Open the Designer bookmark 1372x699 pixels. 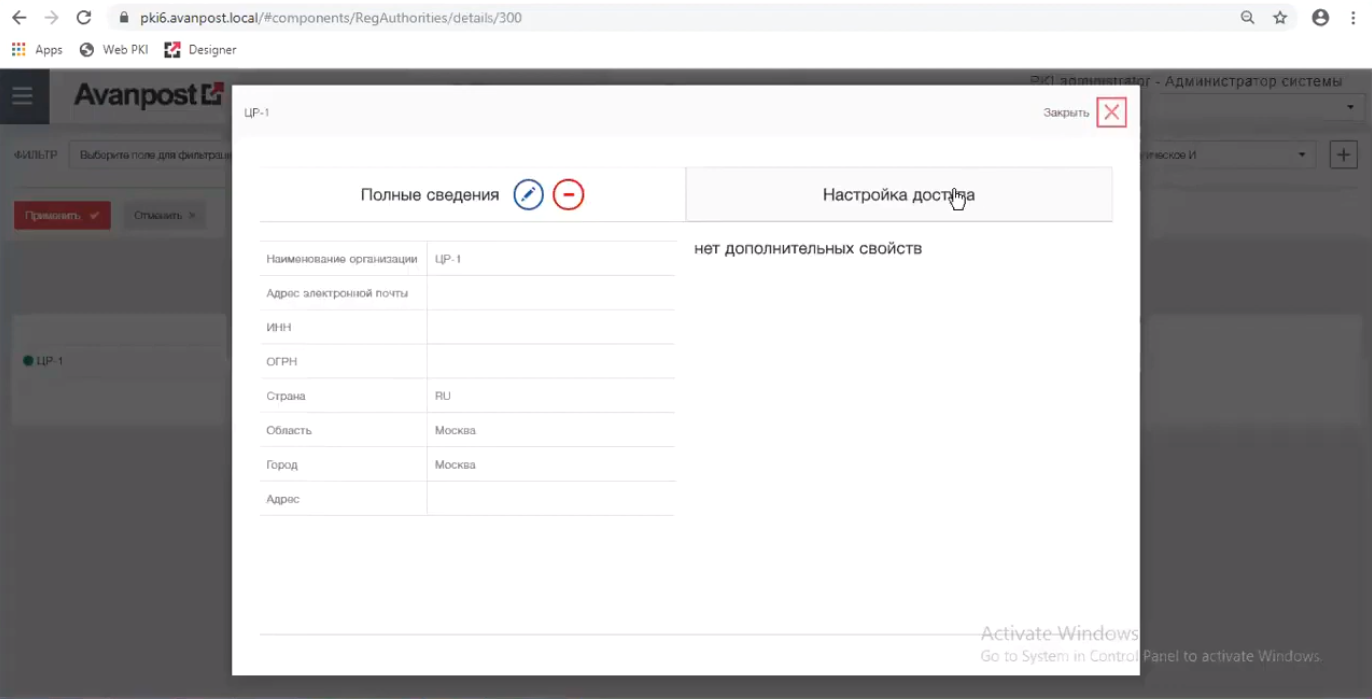[200, 49]
